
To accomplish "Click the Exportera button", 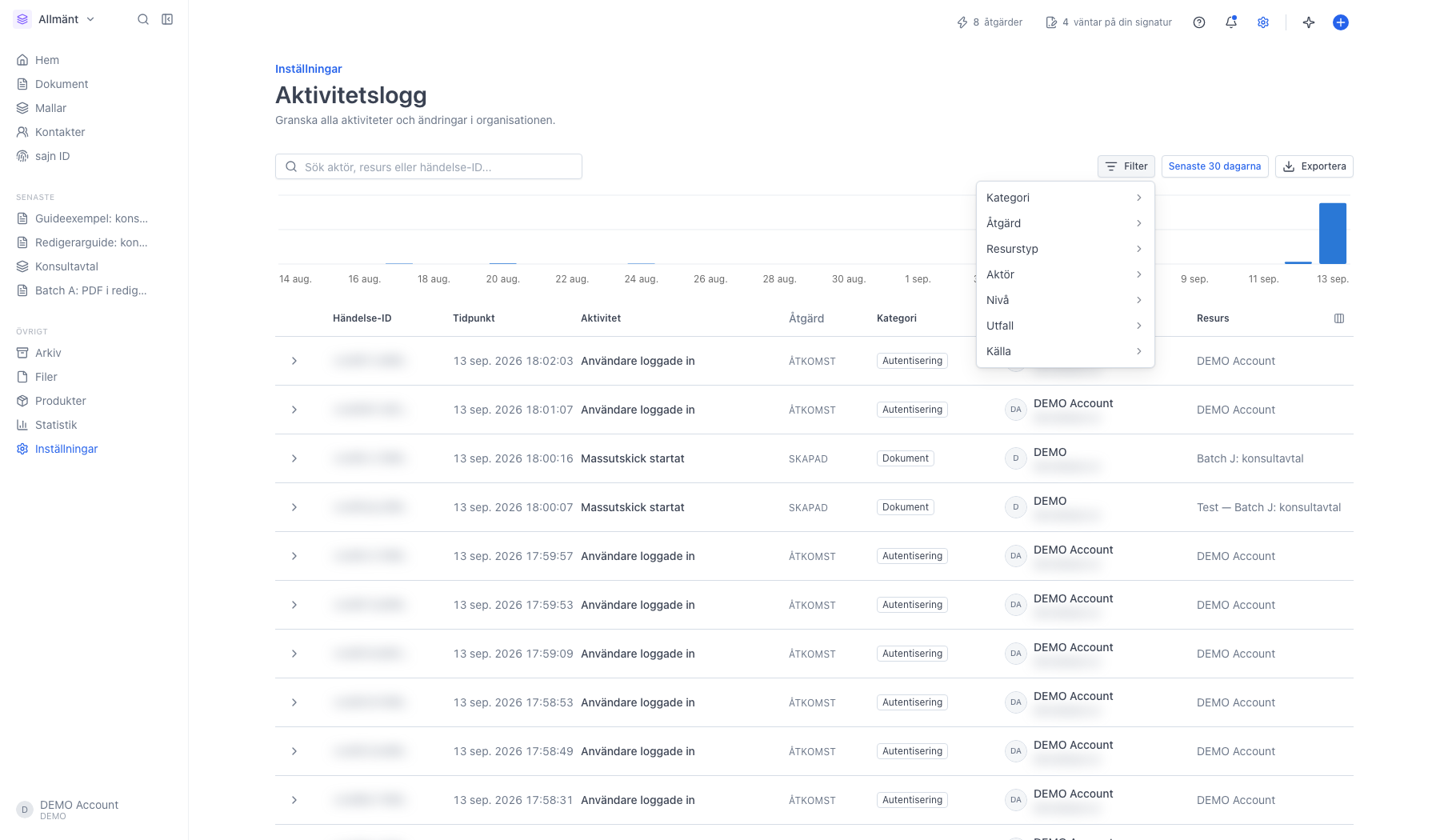I will click(1314, 166).
